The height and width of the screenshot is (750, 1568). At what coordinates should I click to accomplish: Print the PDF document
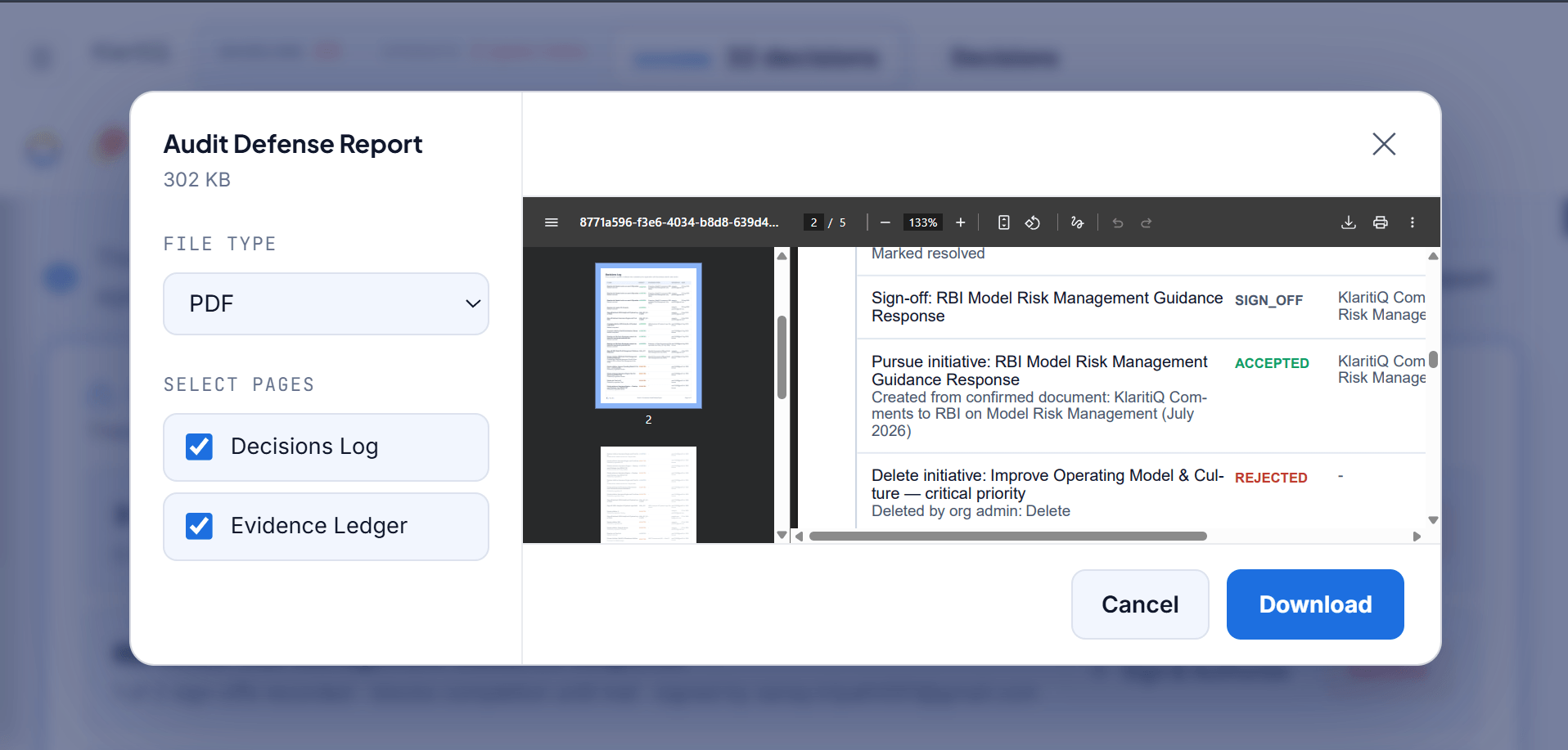click(x=1381, y=222)
